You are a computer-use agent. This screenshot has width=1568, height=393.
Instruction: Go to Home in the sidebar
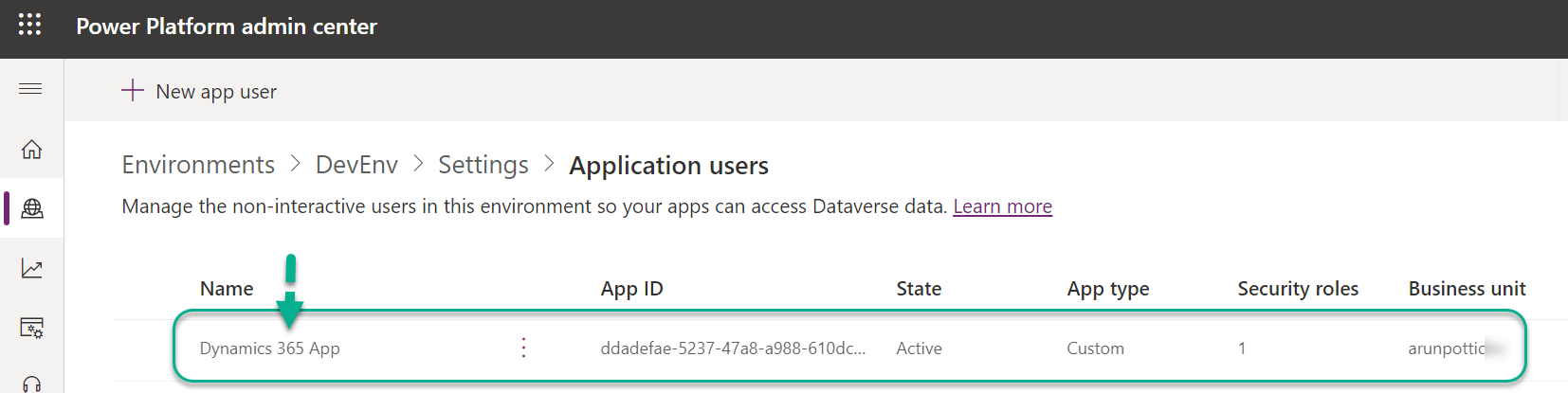coord(31,150)
